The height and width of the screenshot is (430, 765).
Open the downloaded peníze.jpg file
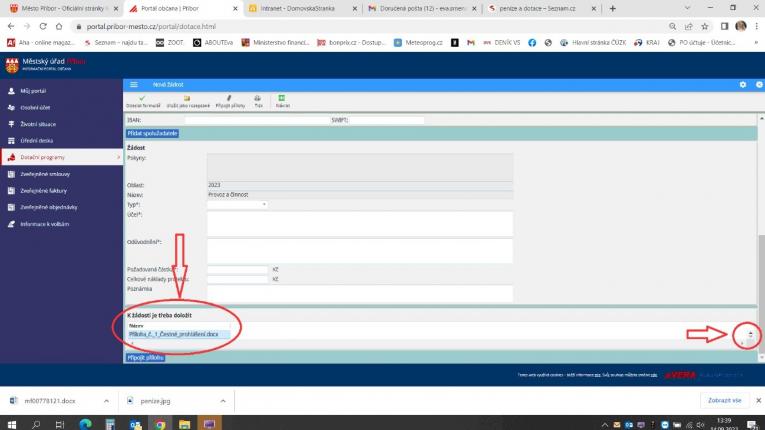coord(155,401)
